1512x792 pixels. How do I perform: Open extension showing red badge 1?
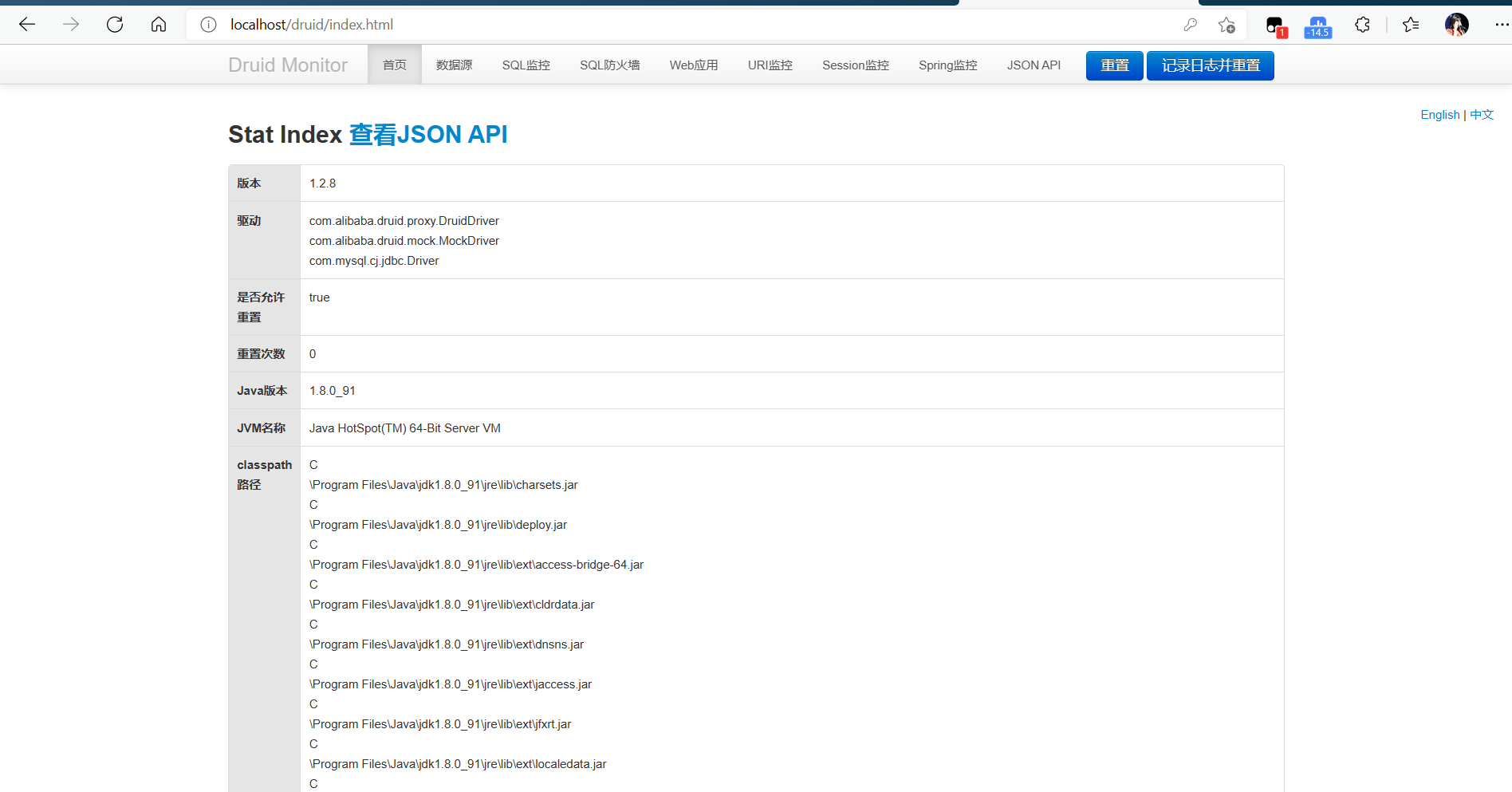point(1274,25)
